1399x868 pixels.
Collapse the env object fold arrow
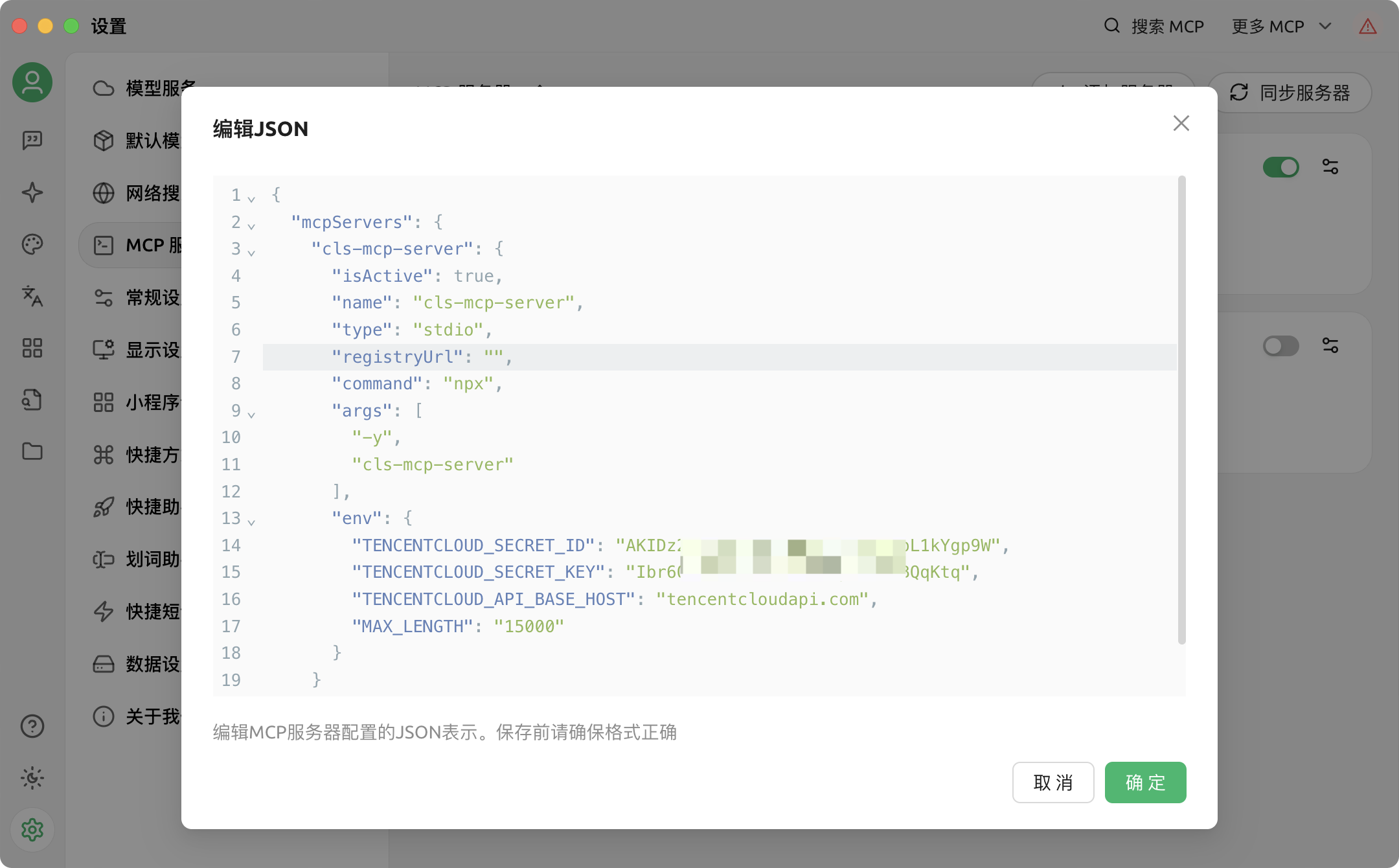pyautogui.click(x=251, y=521)
